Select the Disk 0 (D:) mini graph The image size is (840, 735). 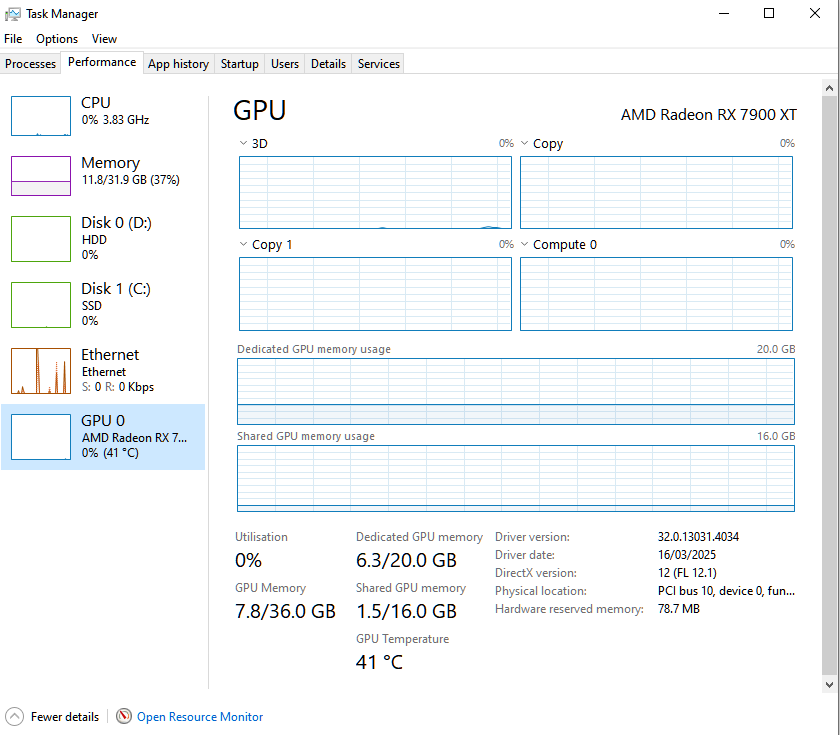click(x=41, y=239)
